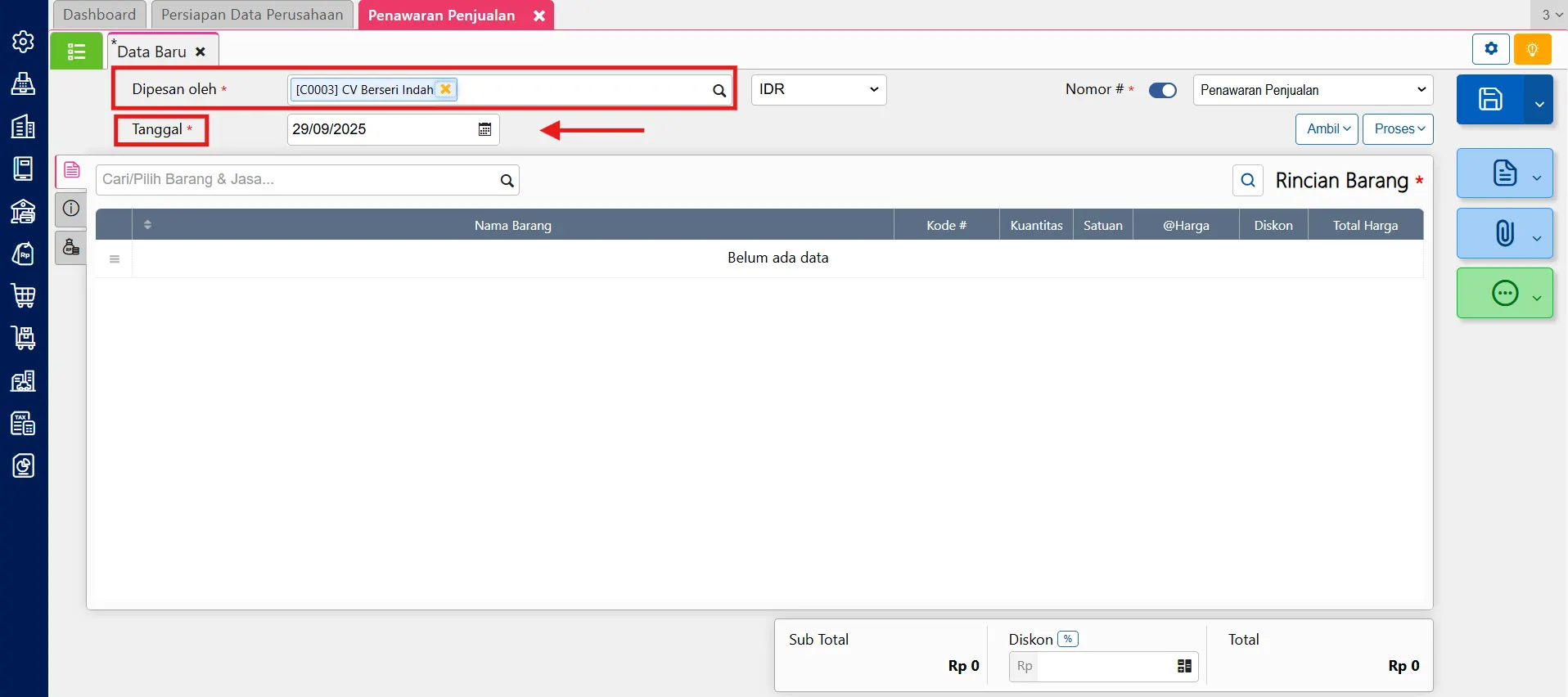Open the Penawaran Penjualan numbering dropdown
Image resolution: width=1568 pixels, height=697 pixels.
coord(1313,90)
